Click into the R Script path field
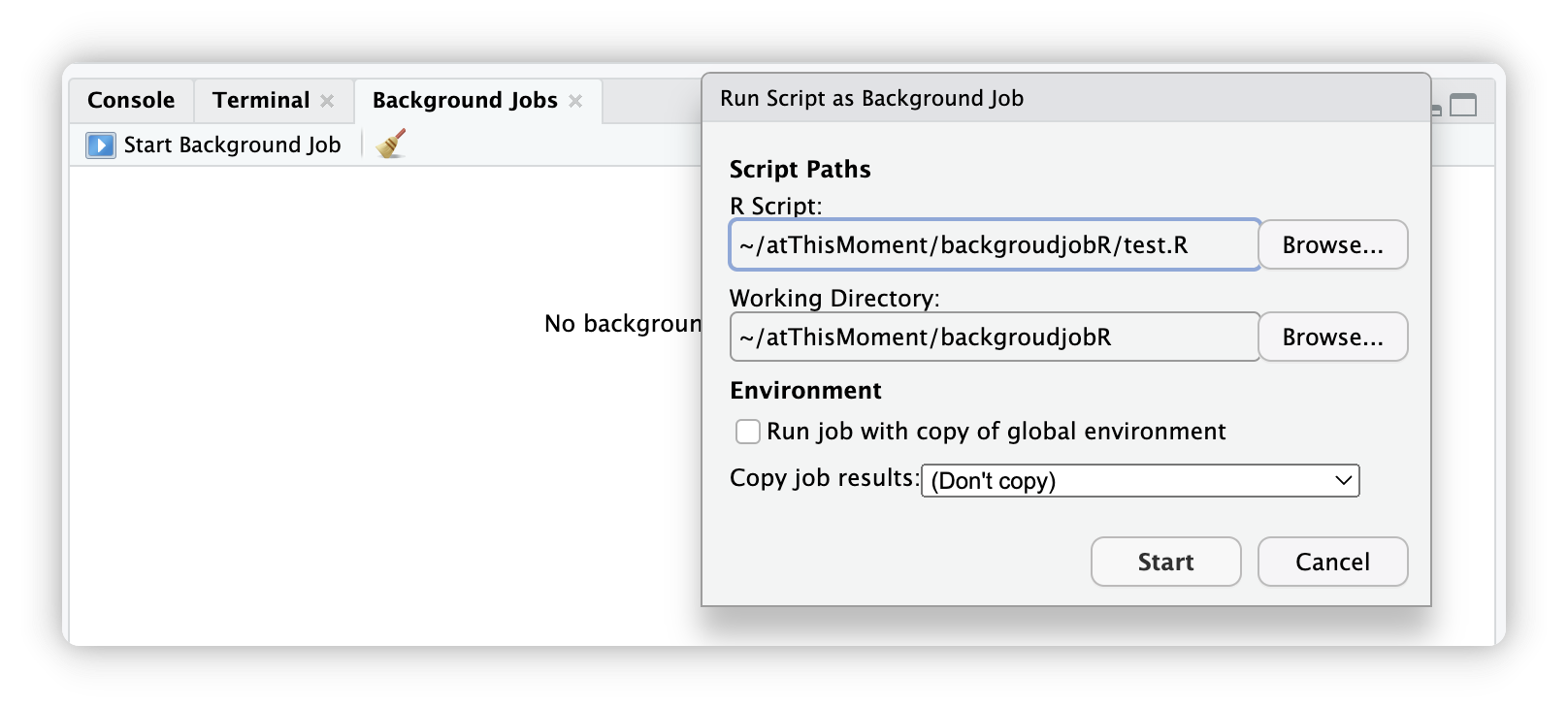This screenshot has height=708, width=1568. click(x=995, y=244)
